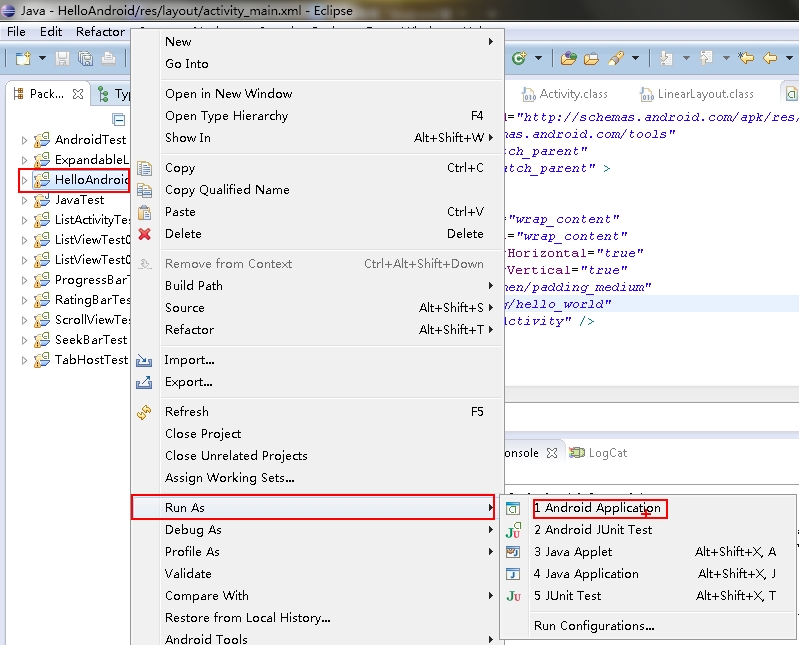Switch to the LogCat tab

tap(607, 453)
